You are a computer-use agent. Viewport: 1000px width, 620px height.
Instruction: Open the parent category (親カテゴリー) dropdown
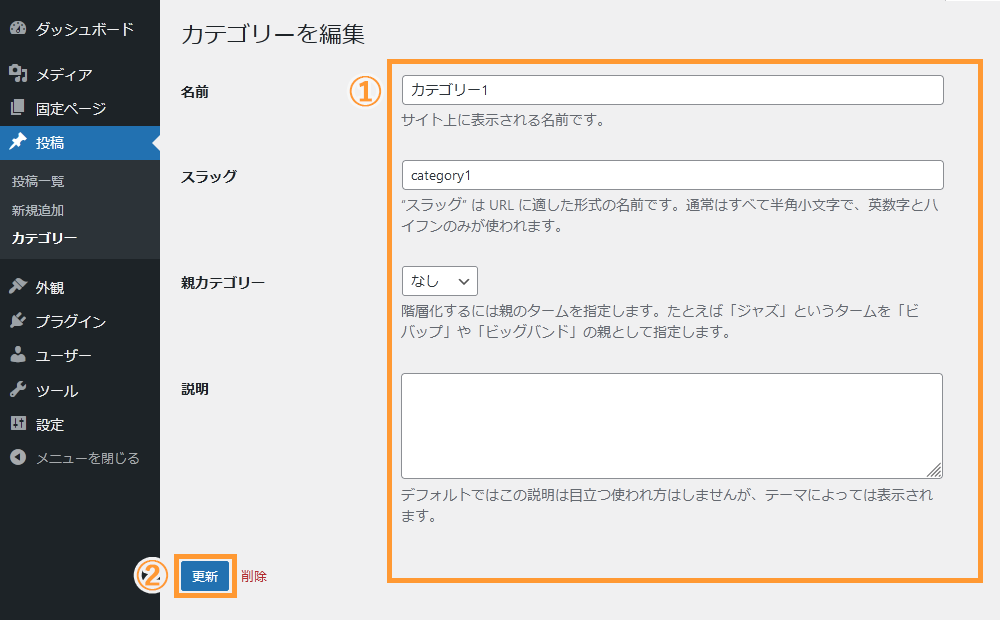click(x=439, y=281)
